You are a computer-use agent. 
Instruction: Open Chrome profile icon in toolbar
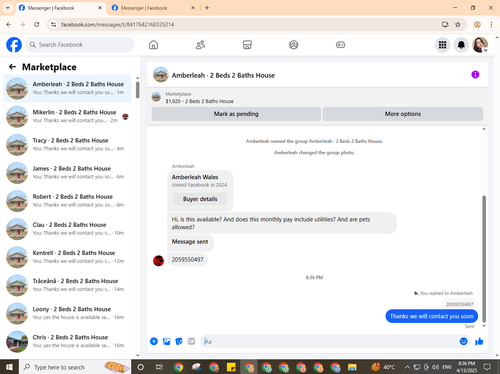[x=477, y=24]
